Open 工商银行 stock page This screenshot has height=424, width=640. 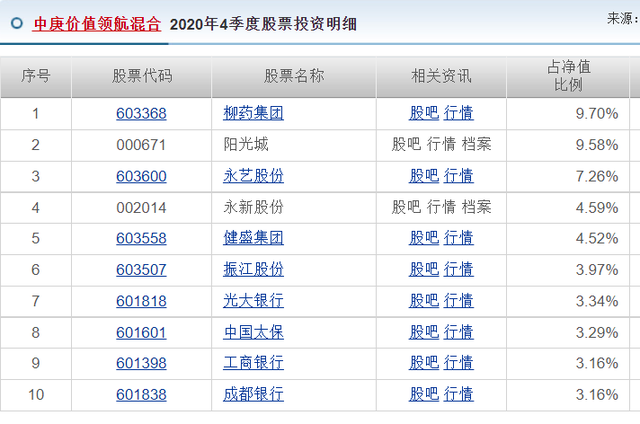(253, 363)
